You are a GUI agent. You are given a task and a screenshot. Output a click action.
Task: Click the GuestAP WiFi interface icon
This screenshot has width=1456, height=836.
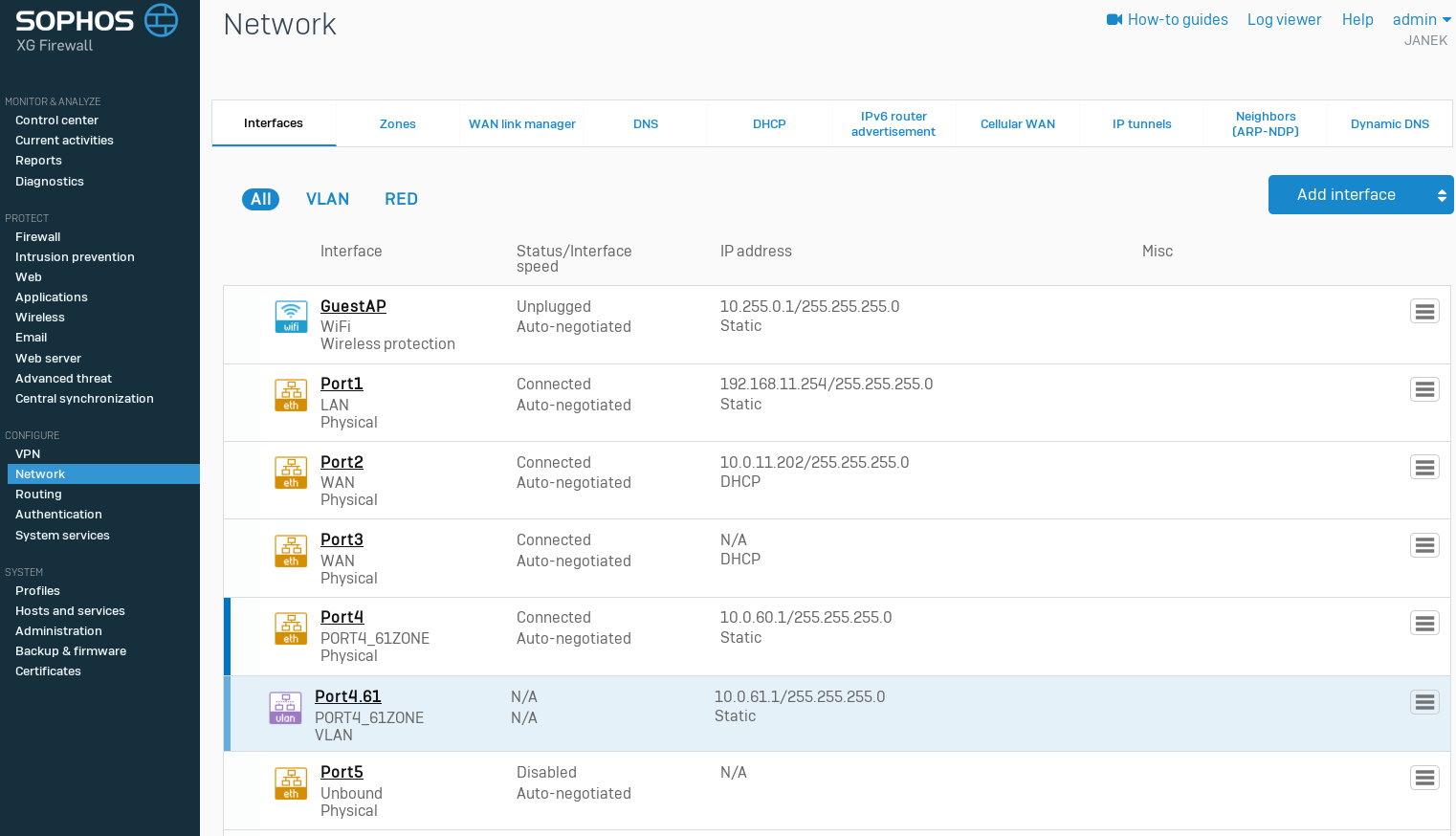291,317
